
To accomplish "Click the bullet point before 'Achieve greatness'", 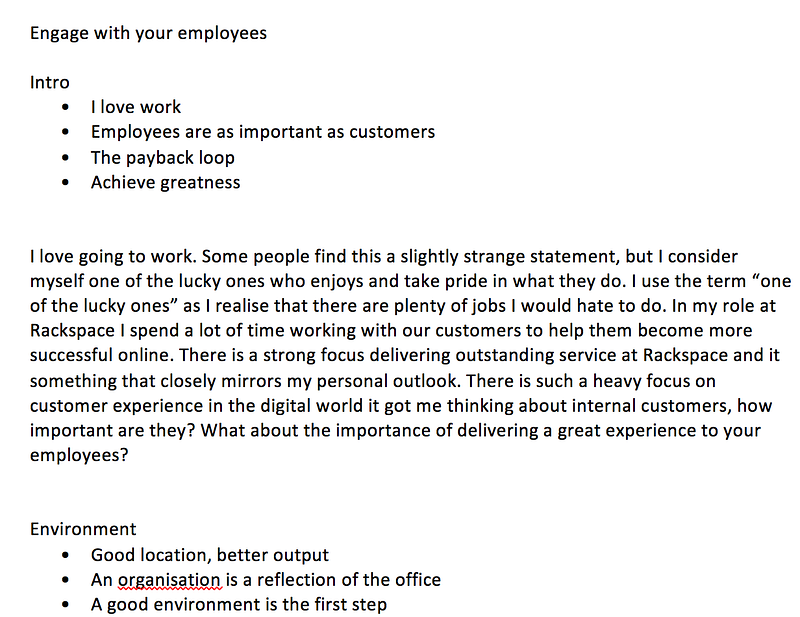I will pyautogui.click(x=65, y=183).
